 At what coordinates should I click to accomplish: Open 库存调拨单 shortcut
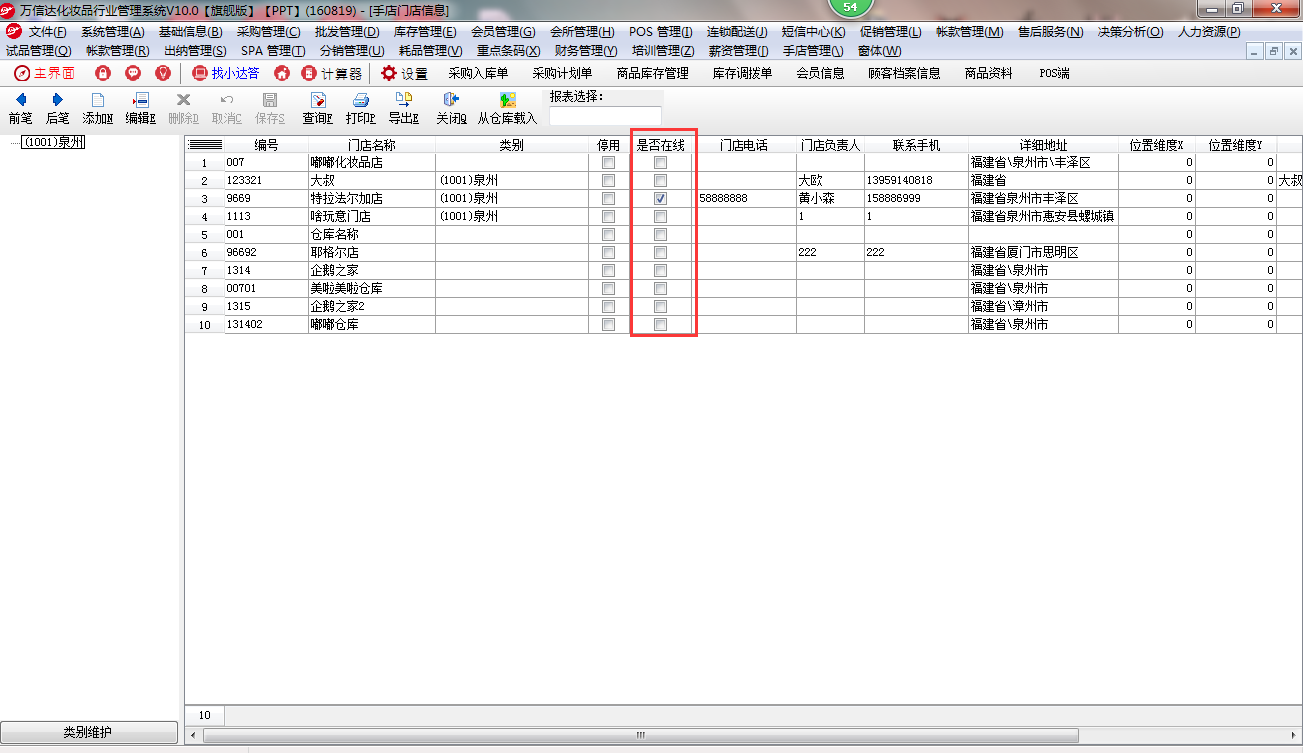point(742,73)
